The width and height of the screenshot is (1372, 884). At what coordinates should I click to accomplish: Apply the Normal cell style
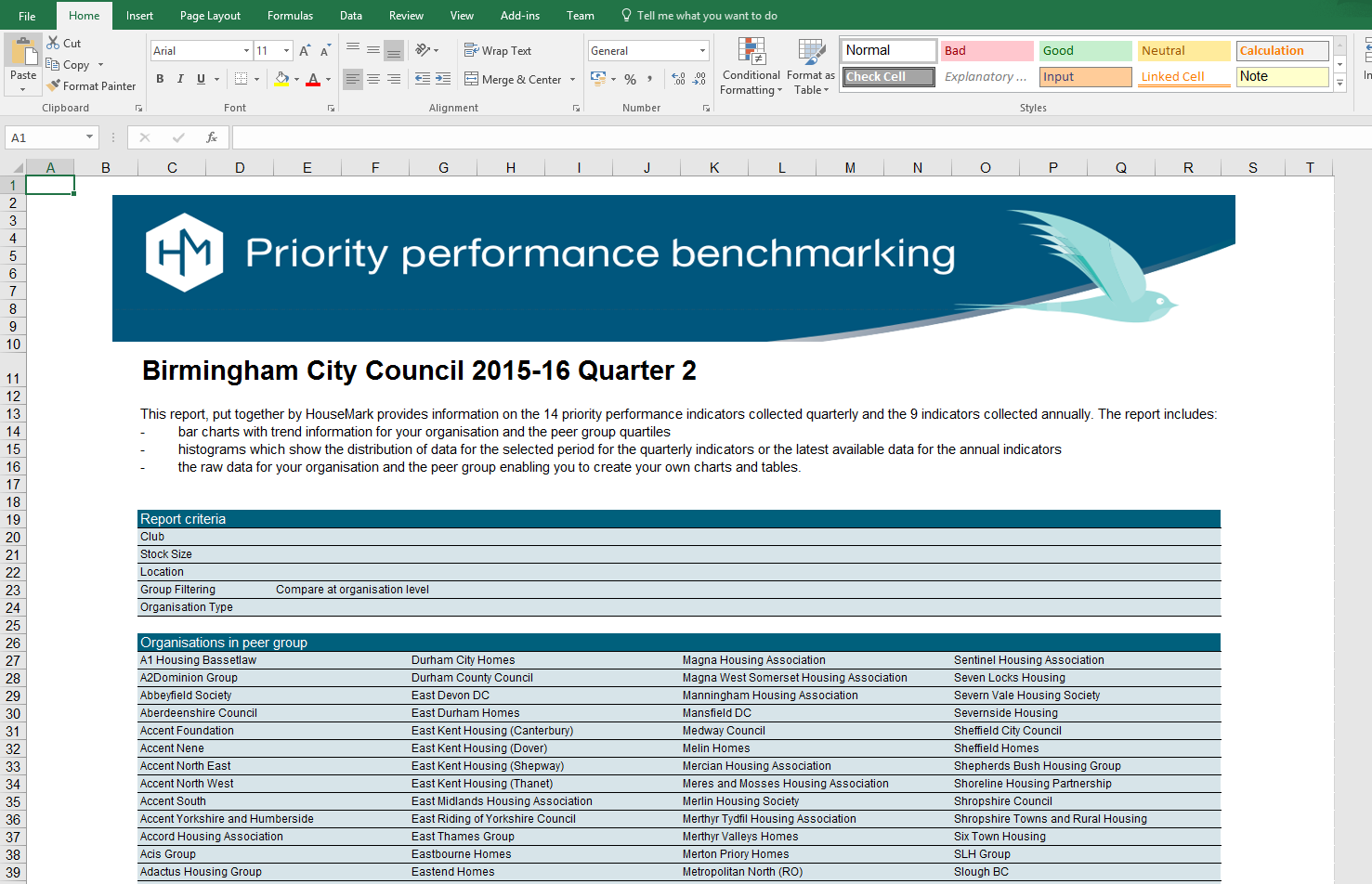[889, 50]
